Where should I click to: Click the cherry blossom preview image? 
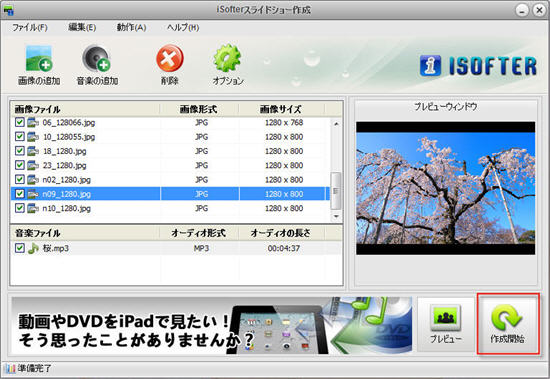click(445, 188)
